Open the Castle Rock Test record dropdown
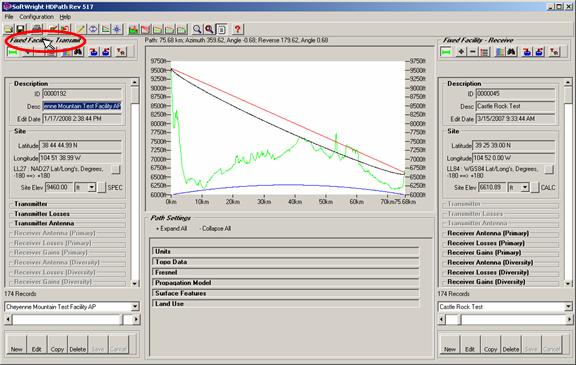576x365 pixels. tap(568, 307)
